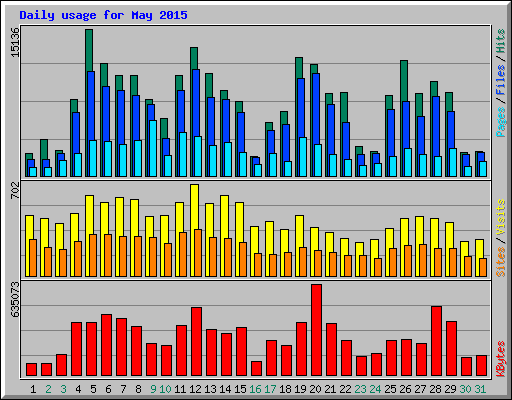
Task: Click day label 23 on the x-axis
Action: pos(360,389)
